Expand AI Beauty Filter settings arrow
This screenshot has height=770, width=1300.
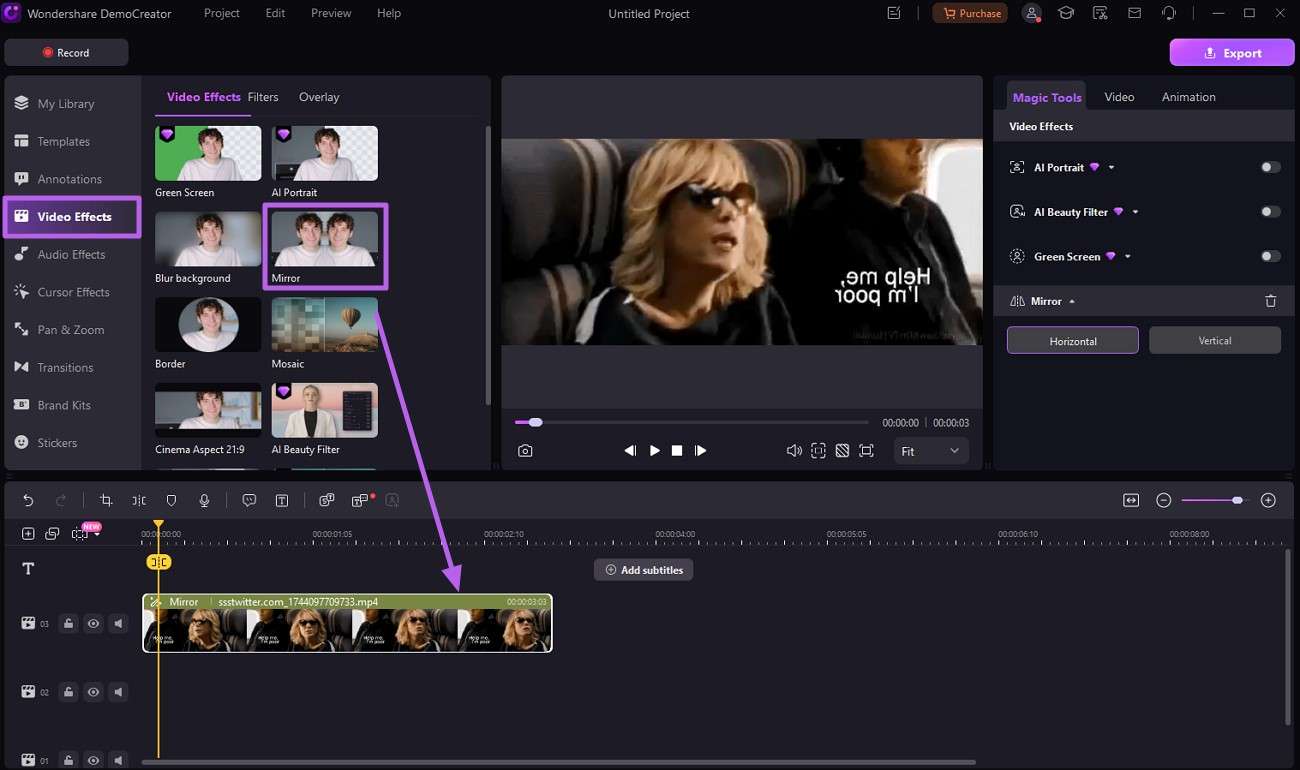1135,212
